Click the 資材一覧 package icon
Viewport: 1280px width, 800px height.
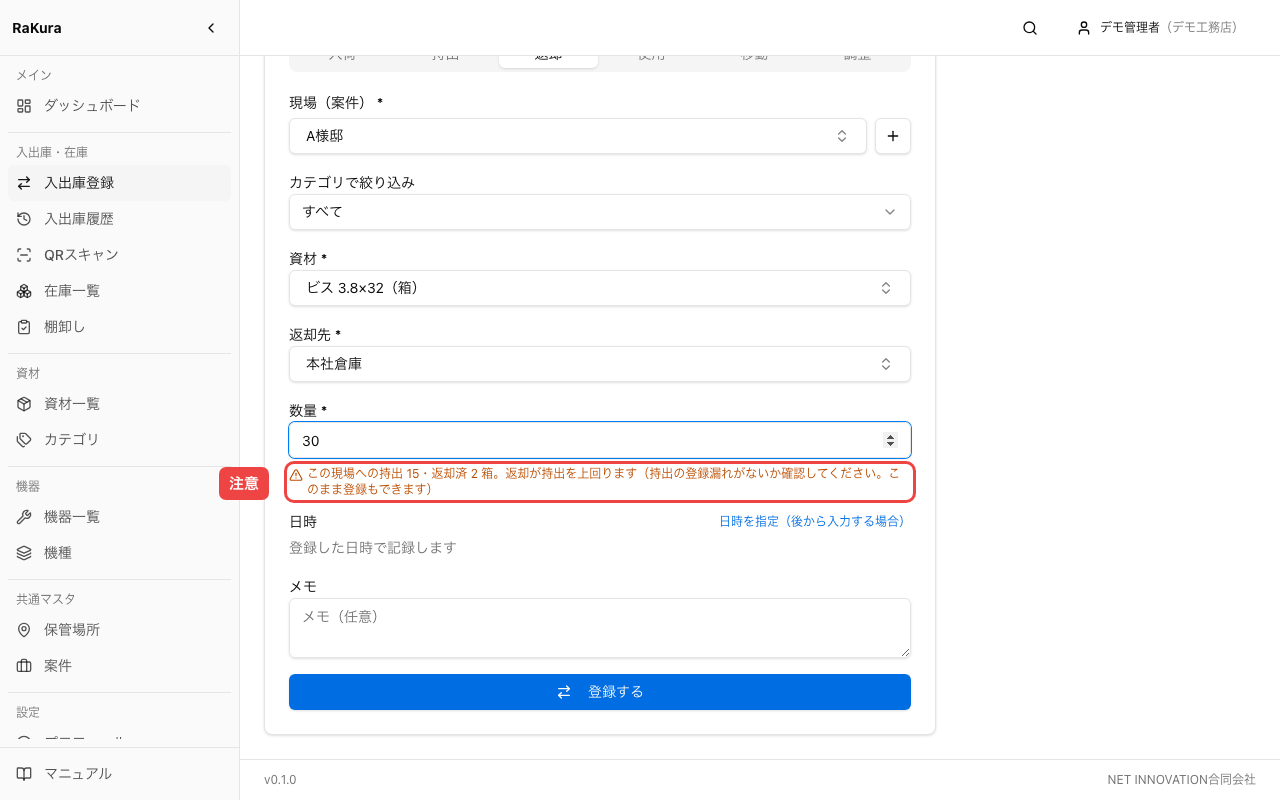point(24,404)
